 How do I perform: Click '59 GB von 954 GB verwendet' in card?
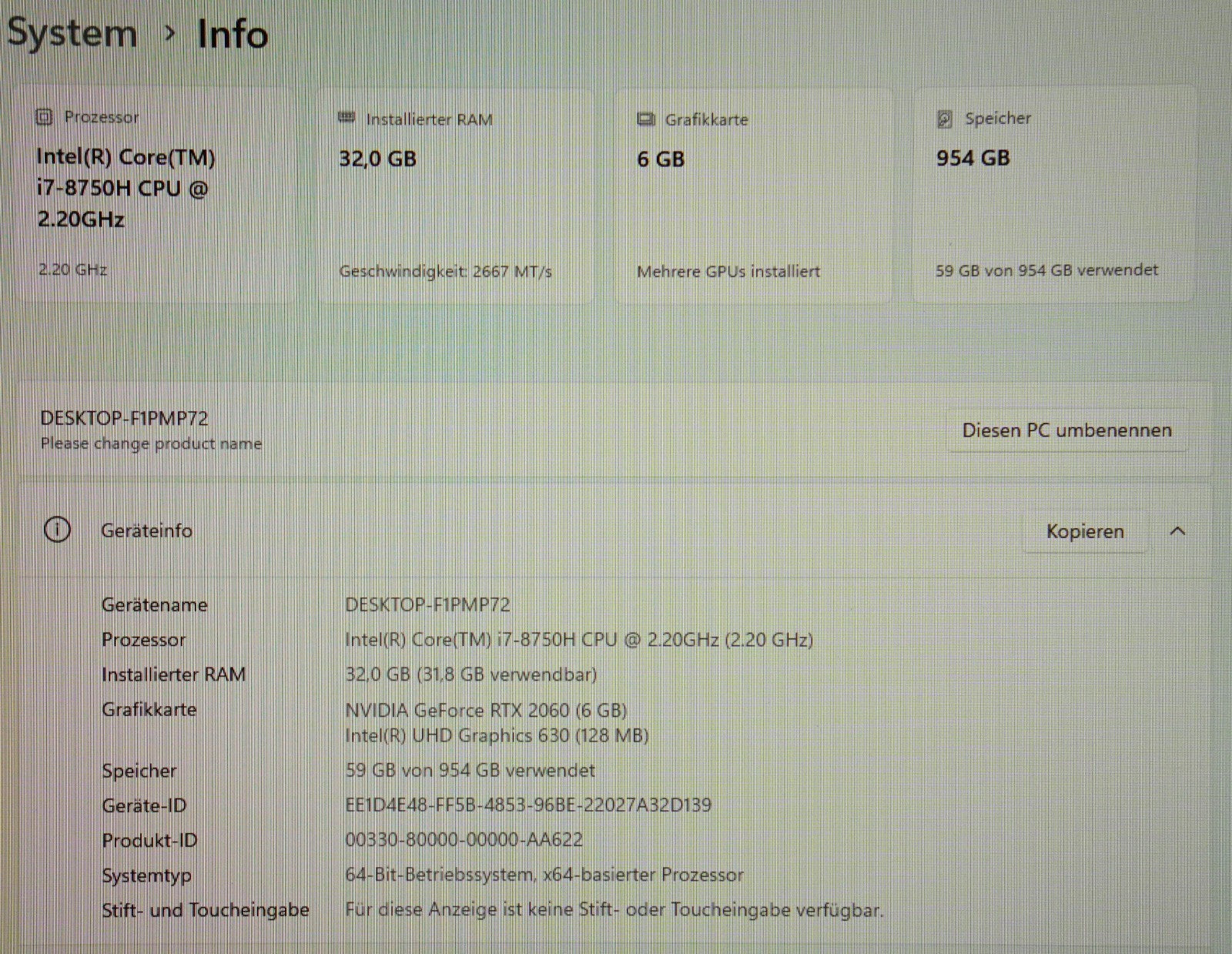(1046, 270)
